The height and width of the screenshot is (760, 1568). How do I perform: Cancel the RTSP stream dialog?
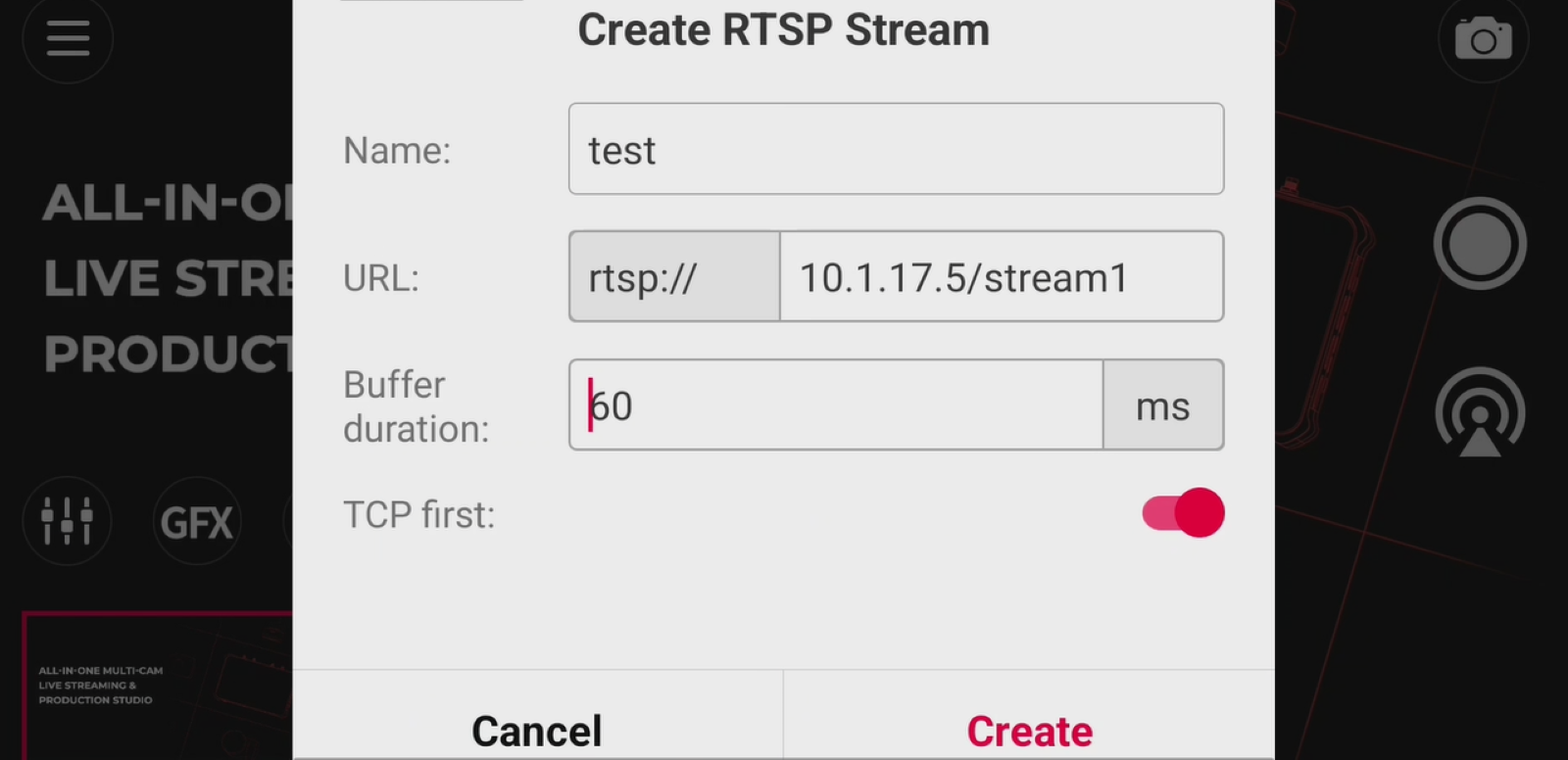click(537, 731)
